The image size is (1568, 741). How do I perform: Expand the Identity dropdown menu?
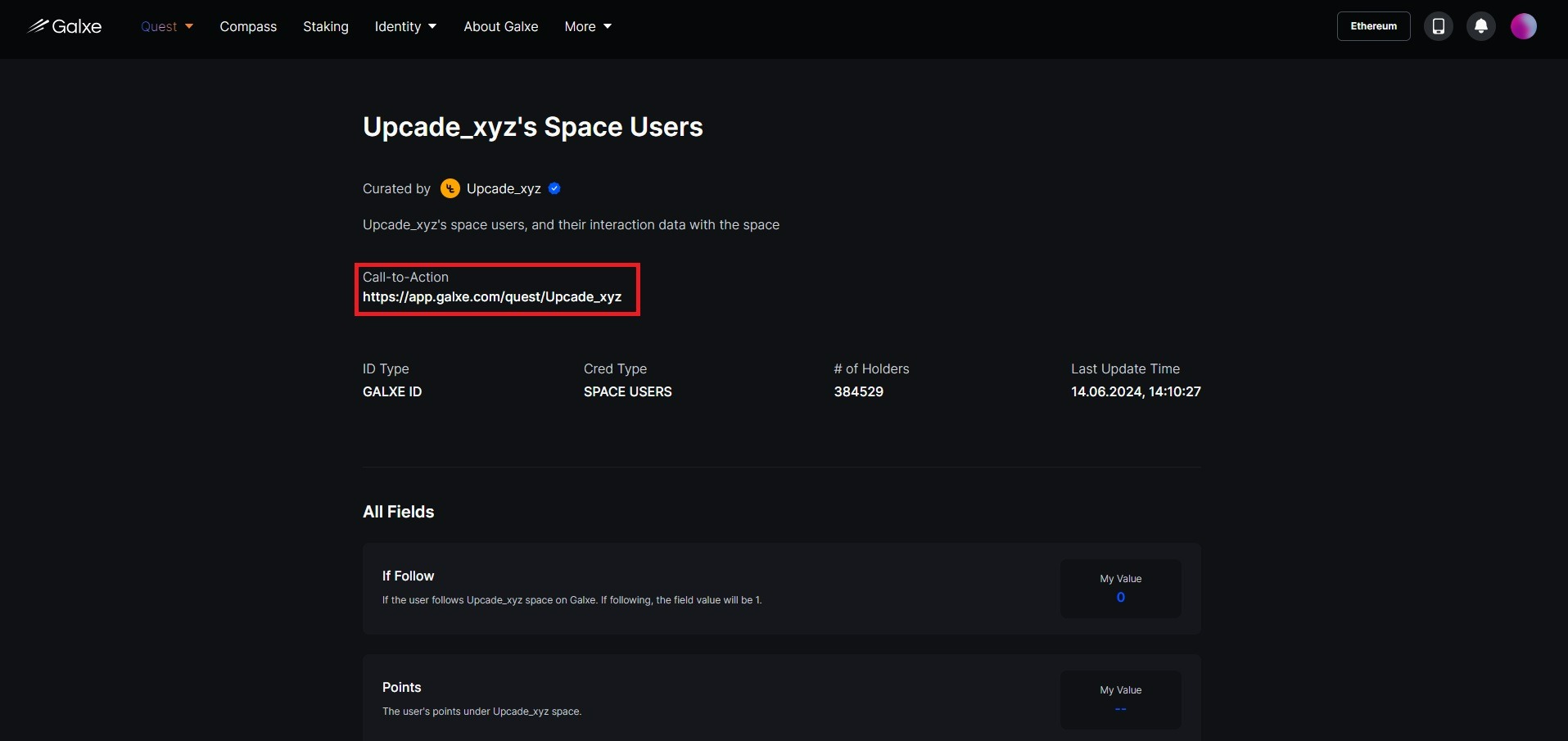click(405, 26)
